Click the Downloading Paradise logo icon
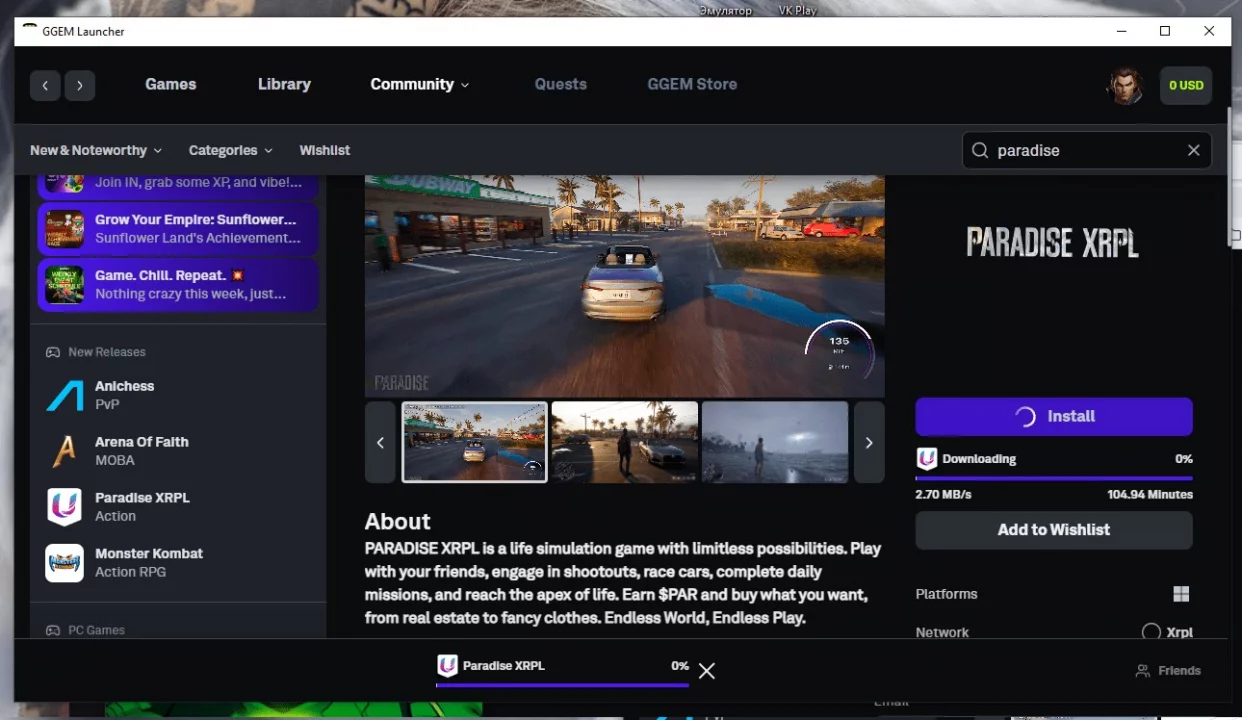This screenshot has width=1242, height=720. click(x=927, y=459)
